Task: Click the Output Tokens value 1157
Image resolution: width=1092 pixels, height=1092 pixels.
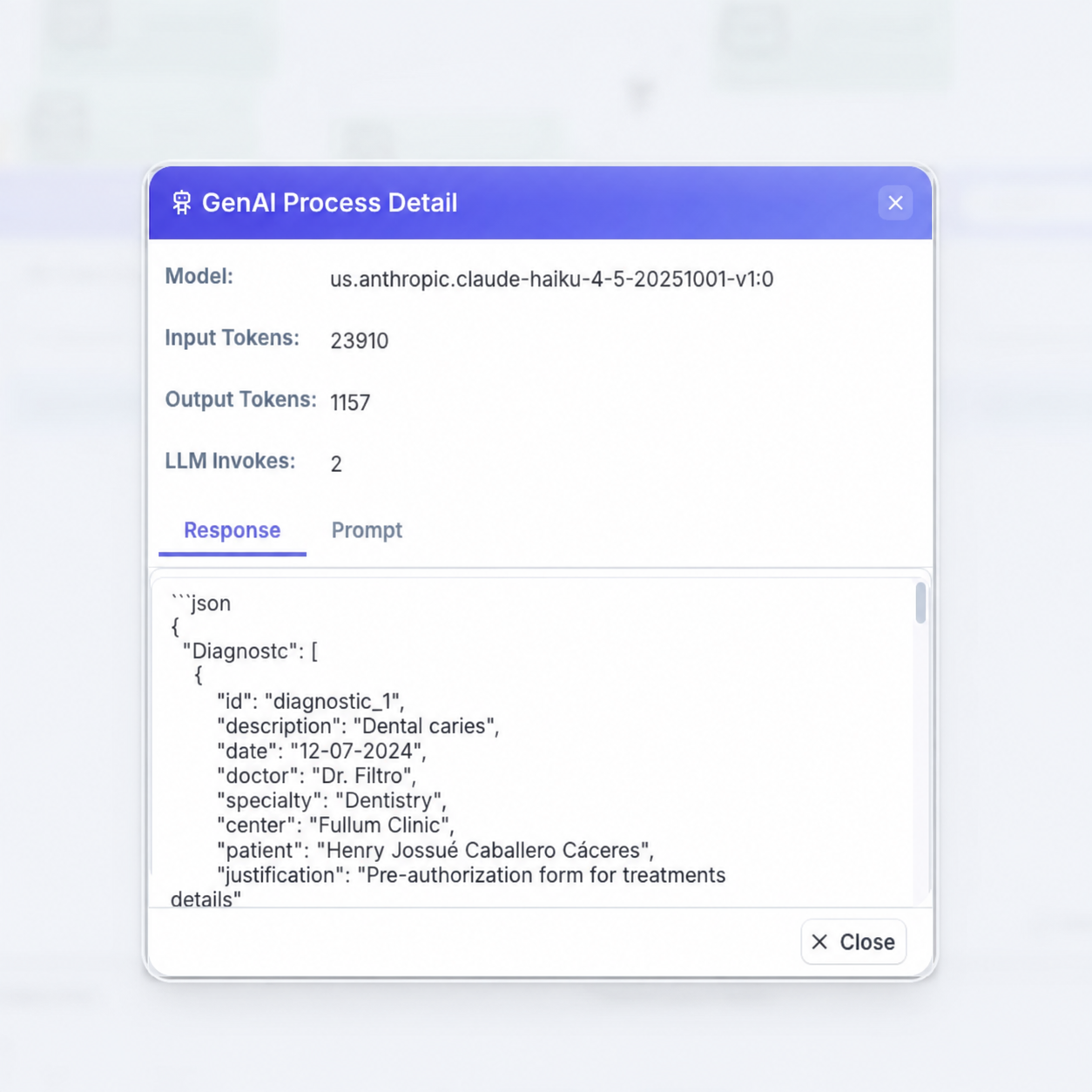Action: 350,402
